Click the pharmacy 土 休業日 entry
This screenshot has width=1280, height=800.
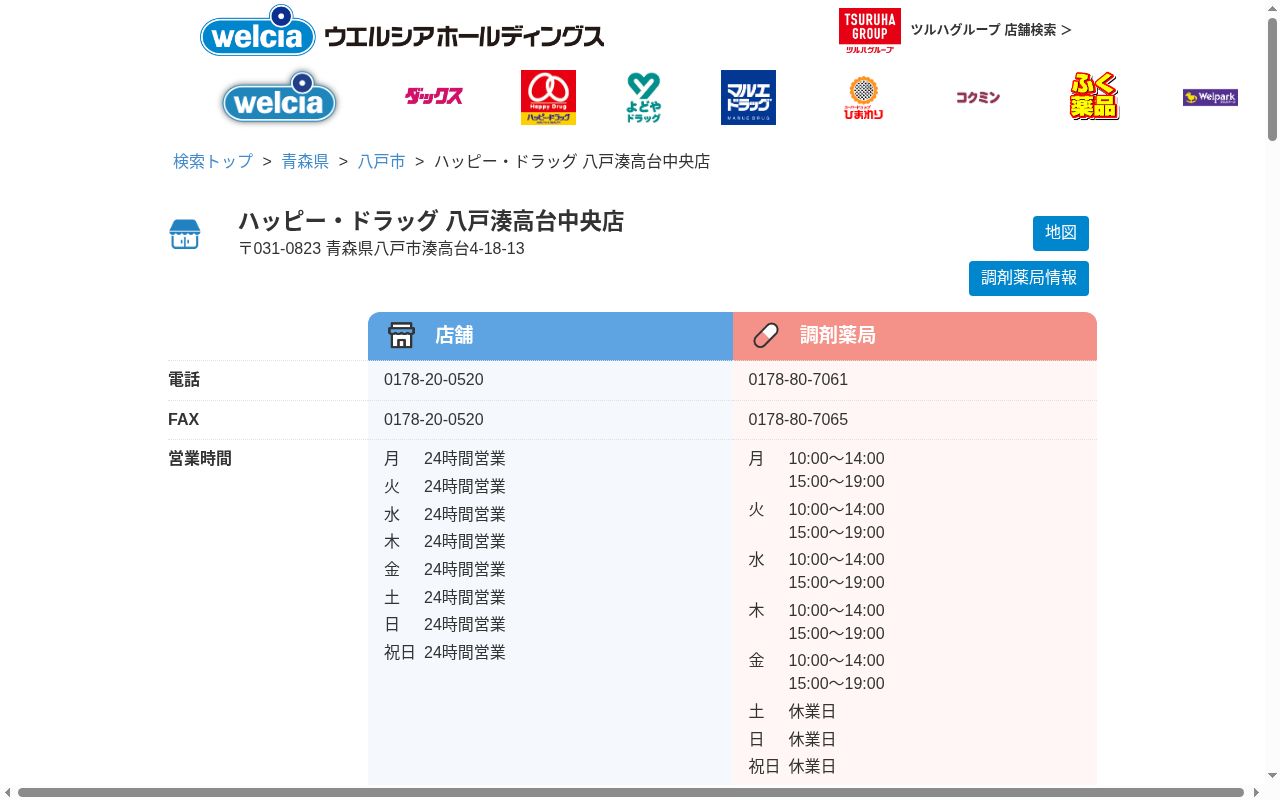[x=792, y=712]
